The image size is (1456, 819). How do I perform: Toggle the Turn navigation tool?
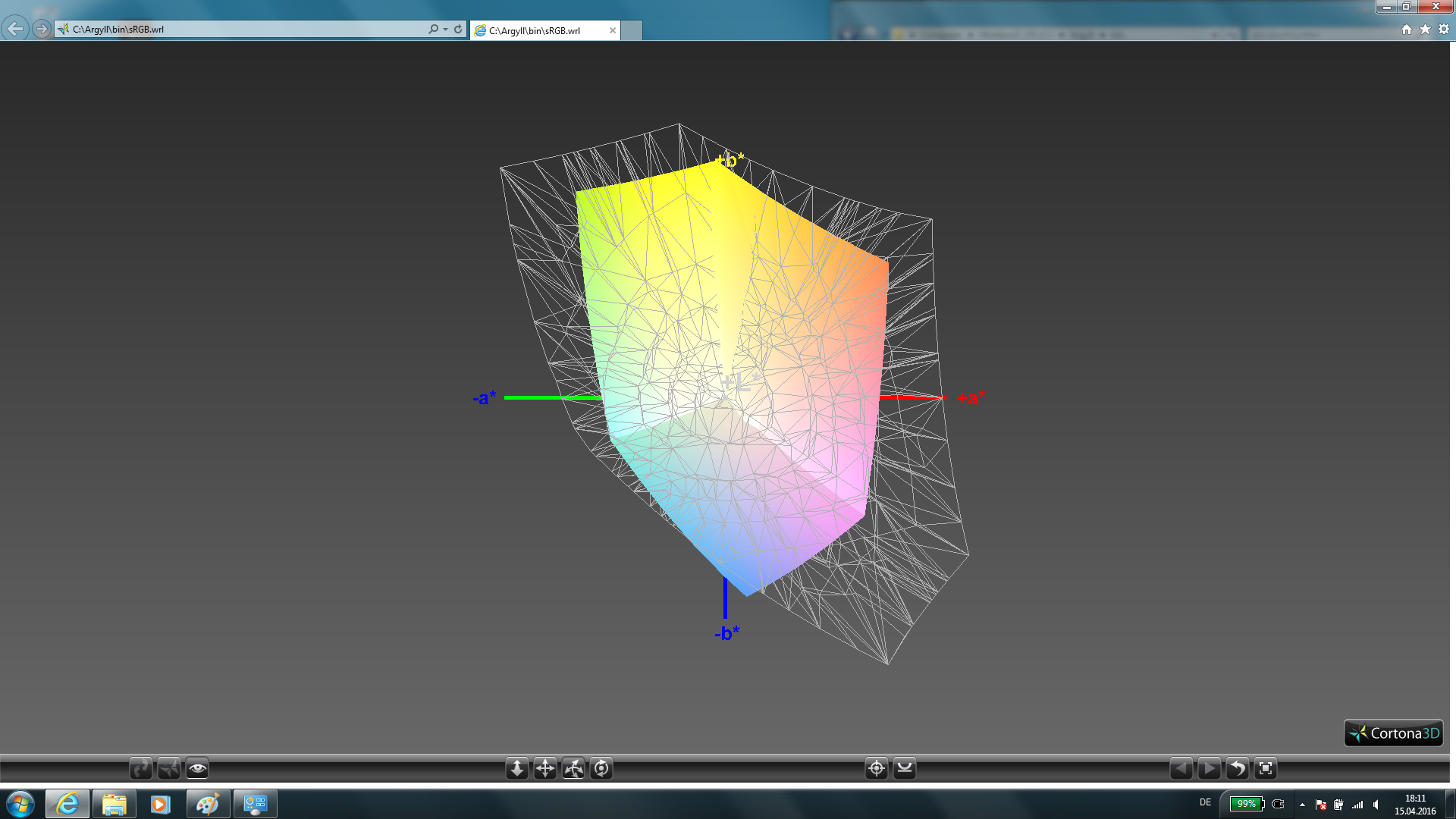(573, 769)
